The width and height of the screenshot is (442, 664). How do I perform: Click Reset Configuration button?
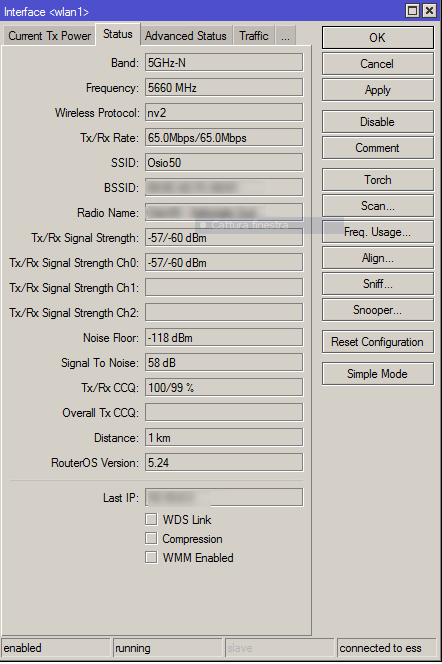coord(378,342)
